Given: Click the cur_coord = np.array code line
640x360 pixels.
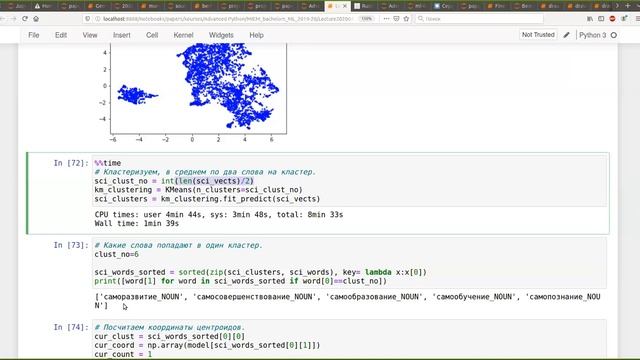Looking at the screenshot, I should pyautogui.click(x=207, y=345).
